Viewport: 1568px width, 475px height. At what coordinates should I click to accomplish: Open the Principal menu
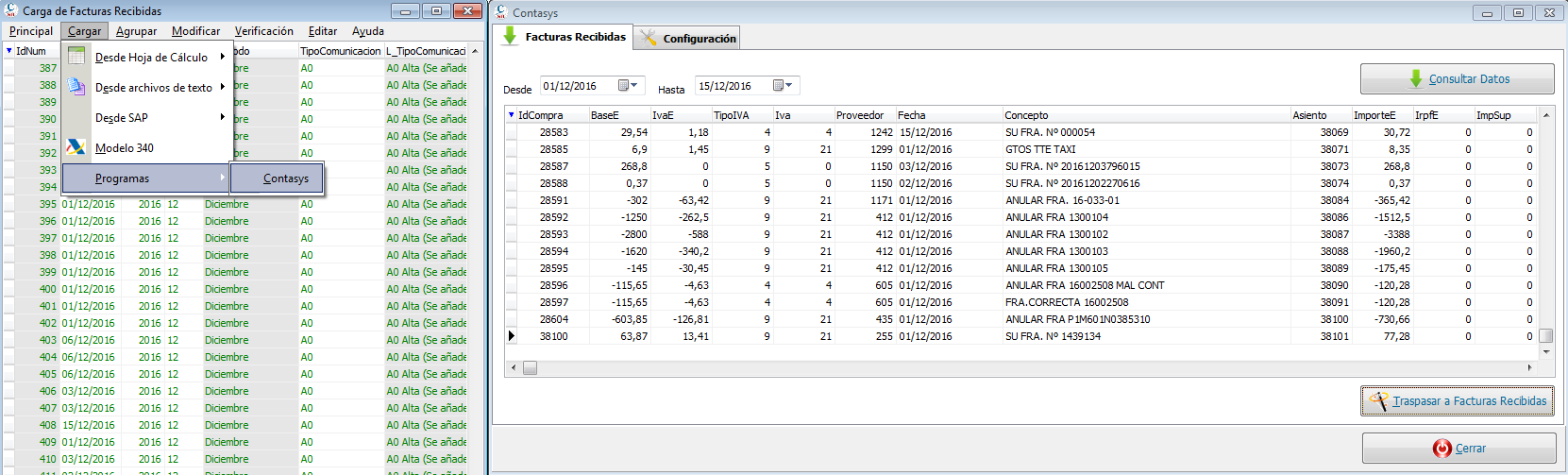click(31, 31)
